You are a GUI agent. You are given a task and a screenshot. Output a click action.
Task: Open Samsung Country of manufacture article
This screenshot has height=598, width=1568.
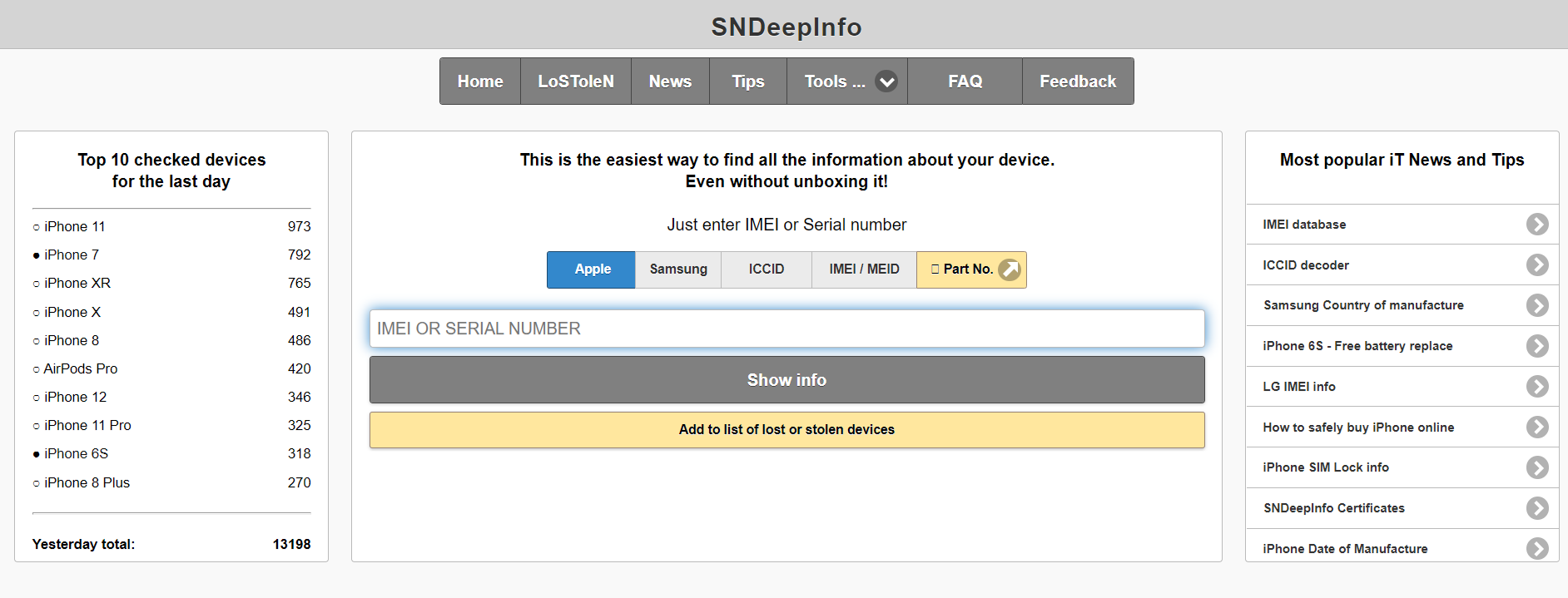[x=1402, y=305]
